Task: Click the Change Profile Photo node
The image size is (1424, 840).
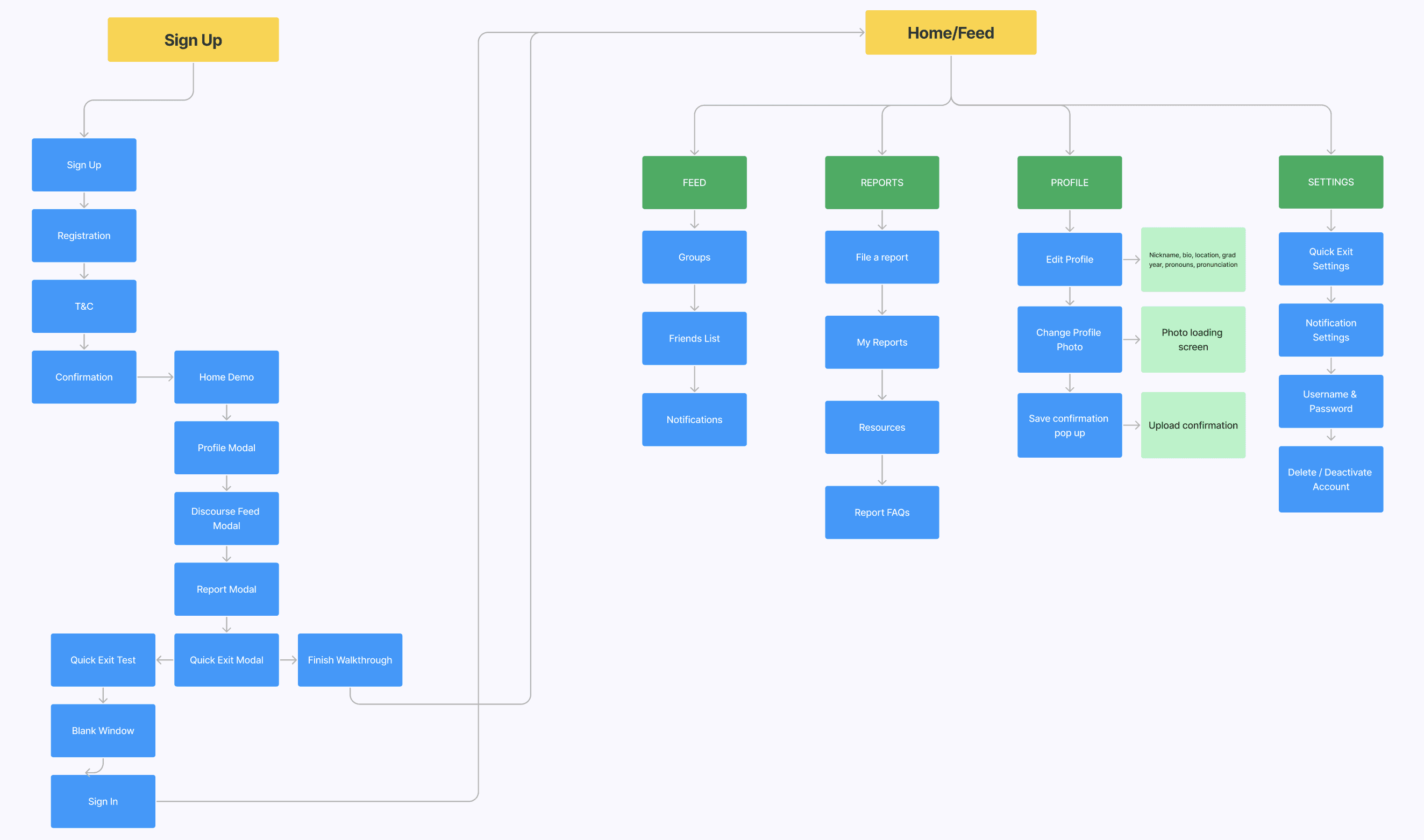Action: tap(1069, 339)
